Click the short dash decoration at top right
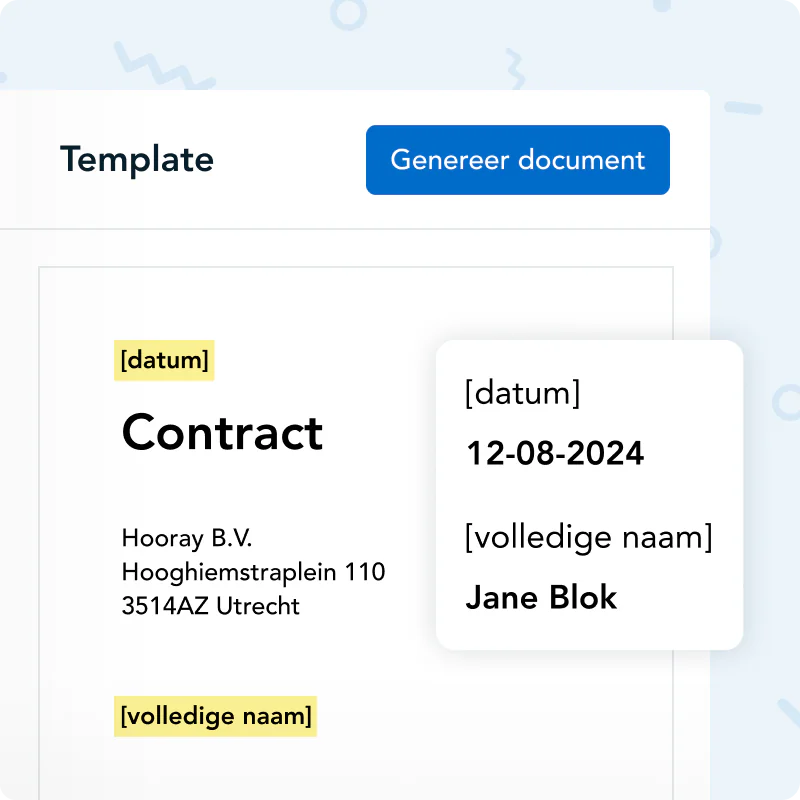Viewport: 800px width, 800px height. (742, 107)
